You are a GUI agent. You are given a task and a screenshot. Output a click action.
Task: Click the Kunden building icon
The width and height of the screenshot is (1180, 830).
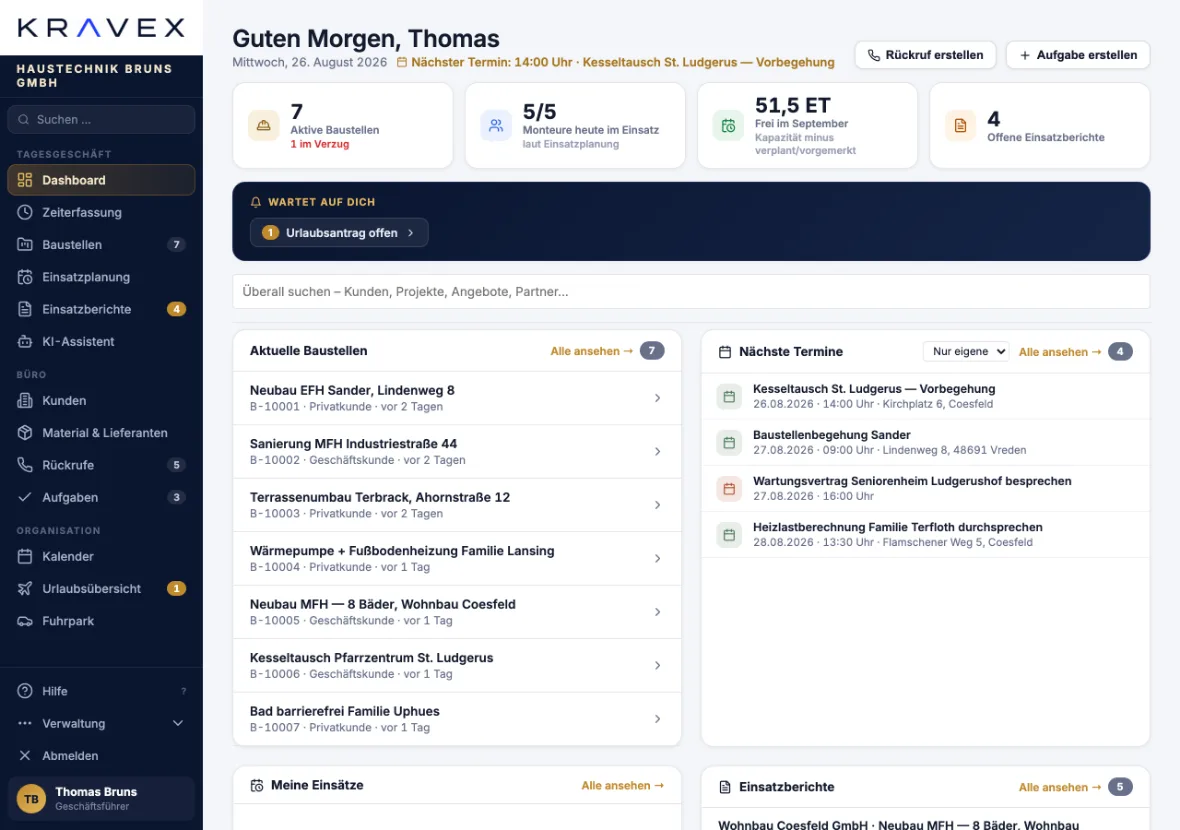(25, 400)
